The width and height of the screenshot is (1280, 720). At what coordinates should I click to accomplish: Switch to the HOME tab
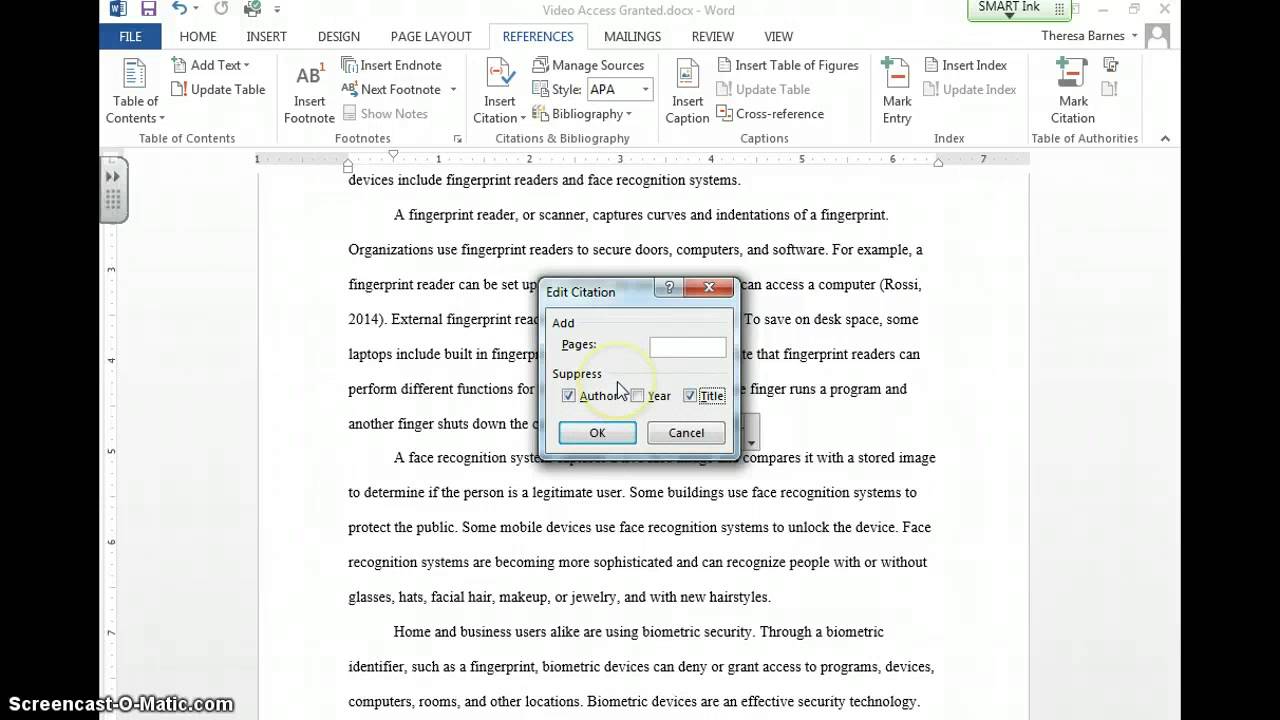coord(198,36)
